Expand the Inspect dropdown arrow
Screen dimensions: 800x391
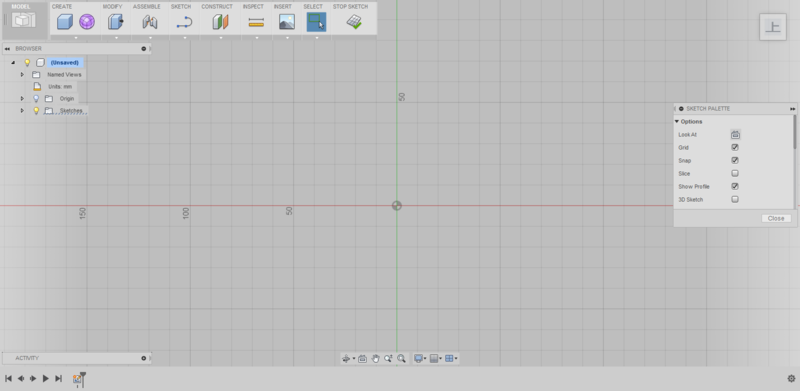click(x=257, y=38)
